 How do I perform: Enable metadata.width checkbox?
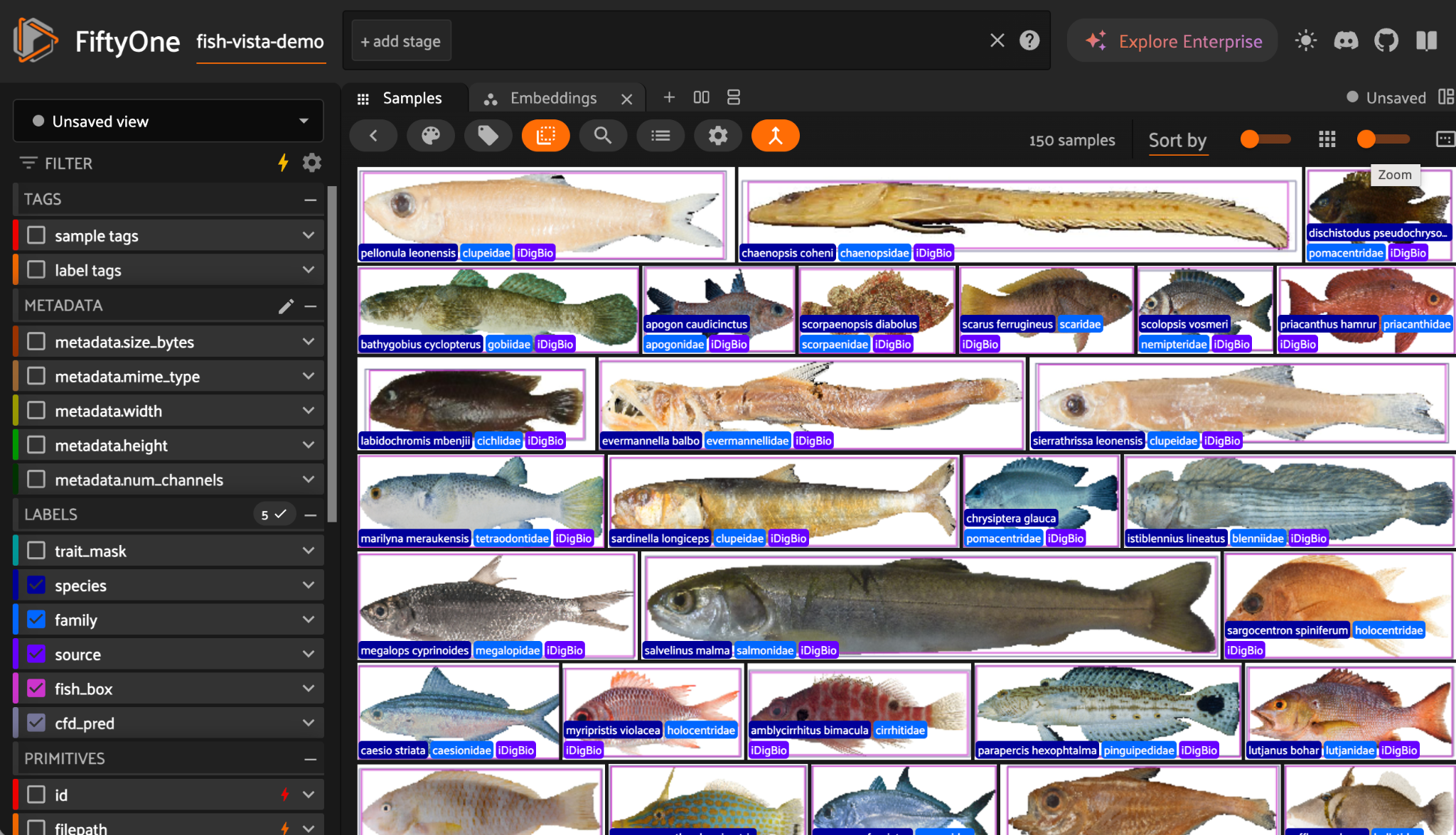36,411
